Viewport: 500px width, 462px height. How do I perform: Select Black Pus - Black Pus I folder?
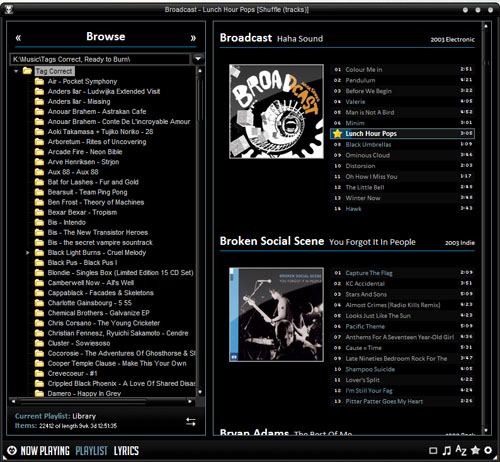click(82, 263)
